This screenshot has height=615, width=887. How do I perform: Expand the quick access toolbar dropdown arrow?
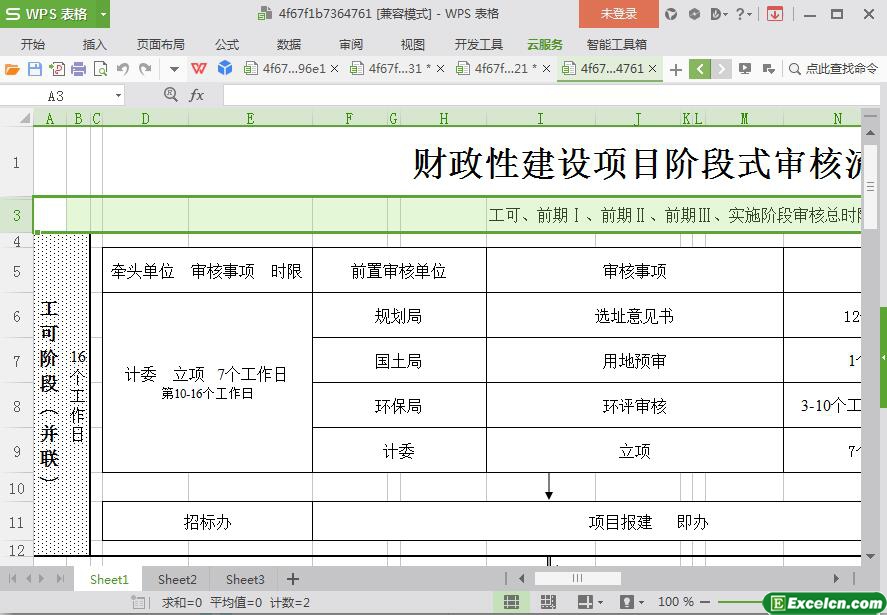(x=174, y=69)
